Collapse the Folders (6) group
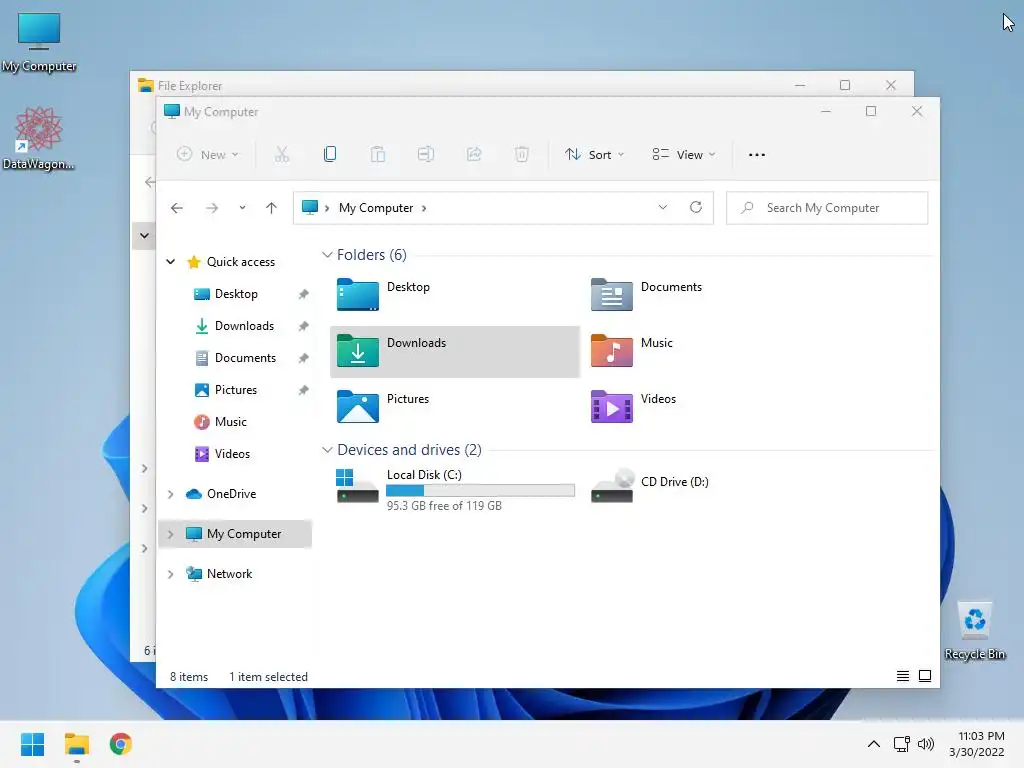Image resolution: width=1024 pixels, height=768 pixels. [x=327, y=255]
